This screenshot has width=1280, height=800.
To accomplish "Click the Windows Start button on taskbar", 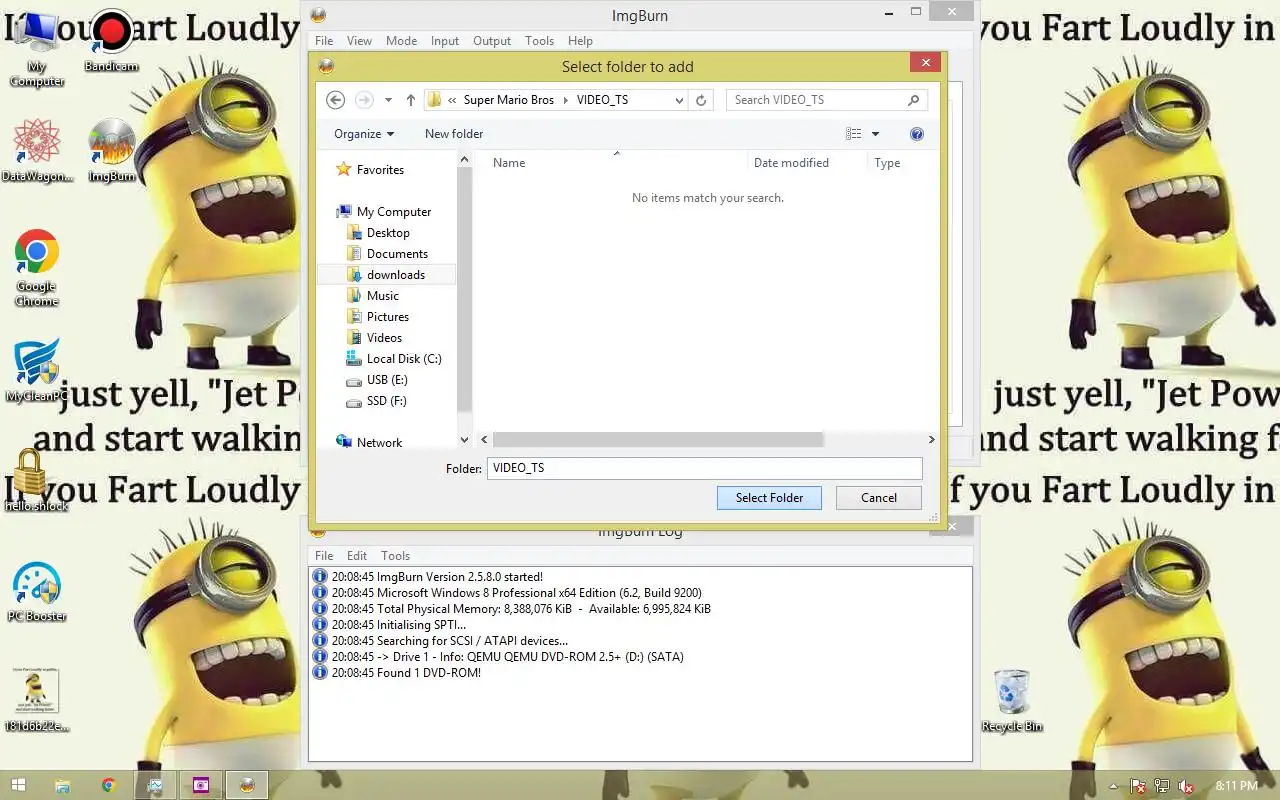I will click(18, 786).
